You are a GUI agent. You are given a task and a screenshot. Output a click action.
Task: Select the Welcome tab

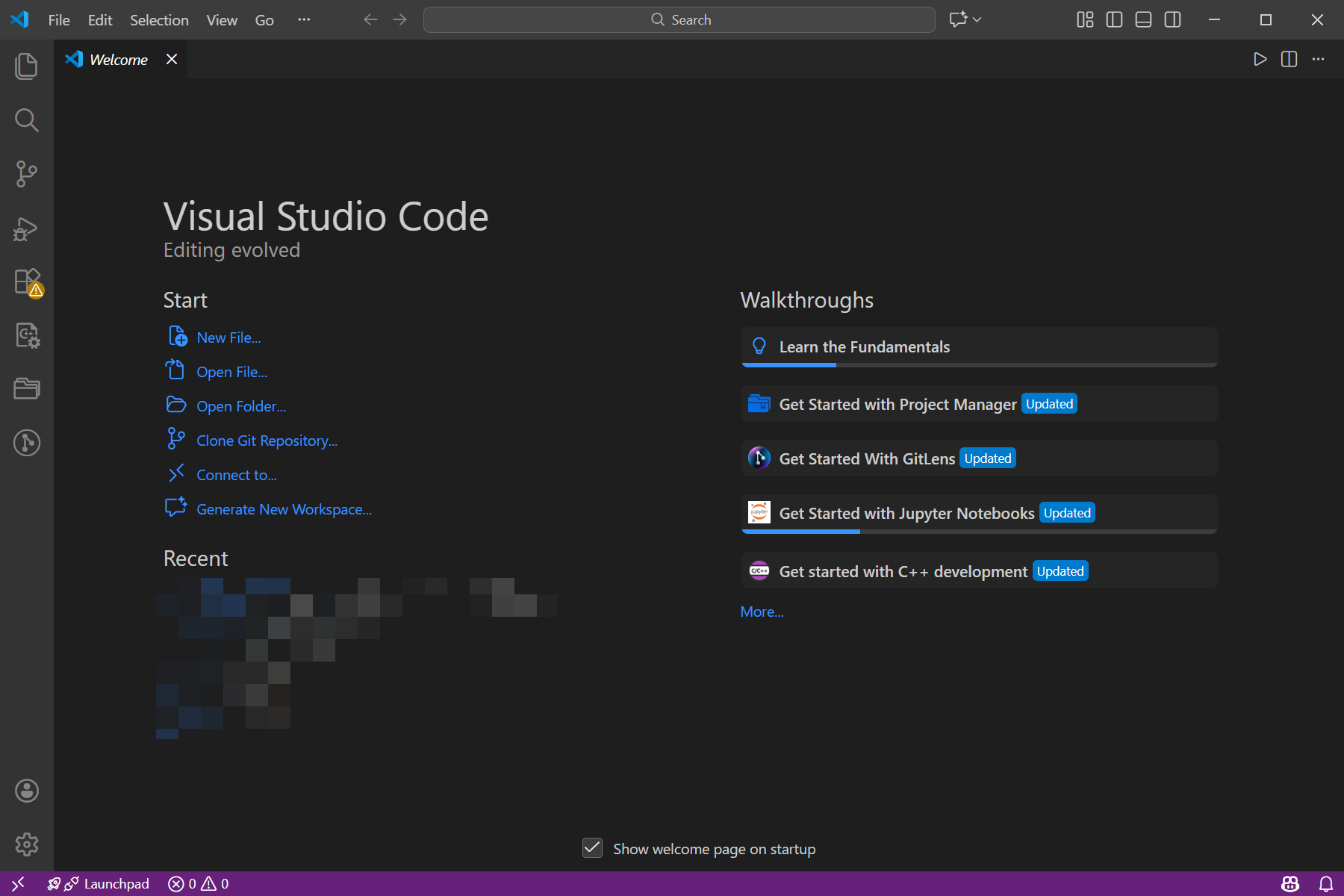pos(118,60)
